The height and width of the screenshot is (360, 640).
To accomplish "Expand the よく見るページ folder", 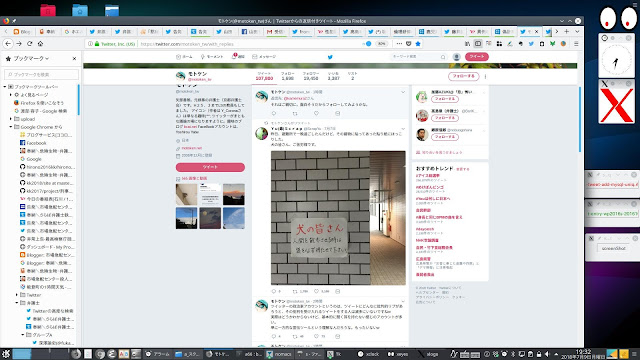I will pyautogui.click(x=11, y=95).
